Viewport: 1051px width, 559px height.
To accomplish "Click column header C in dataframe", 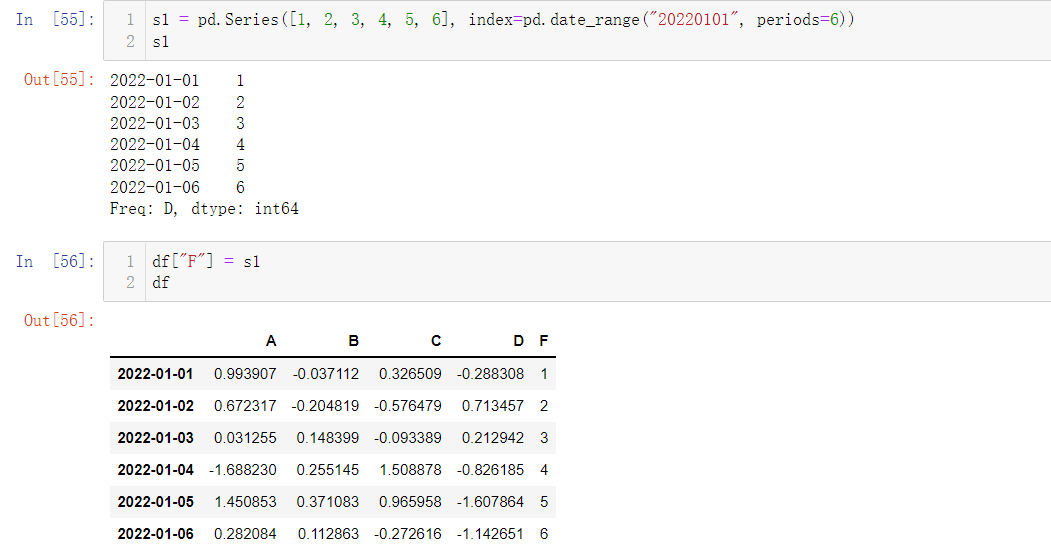I will pos(436,341).
